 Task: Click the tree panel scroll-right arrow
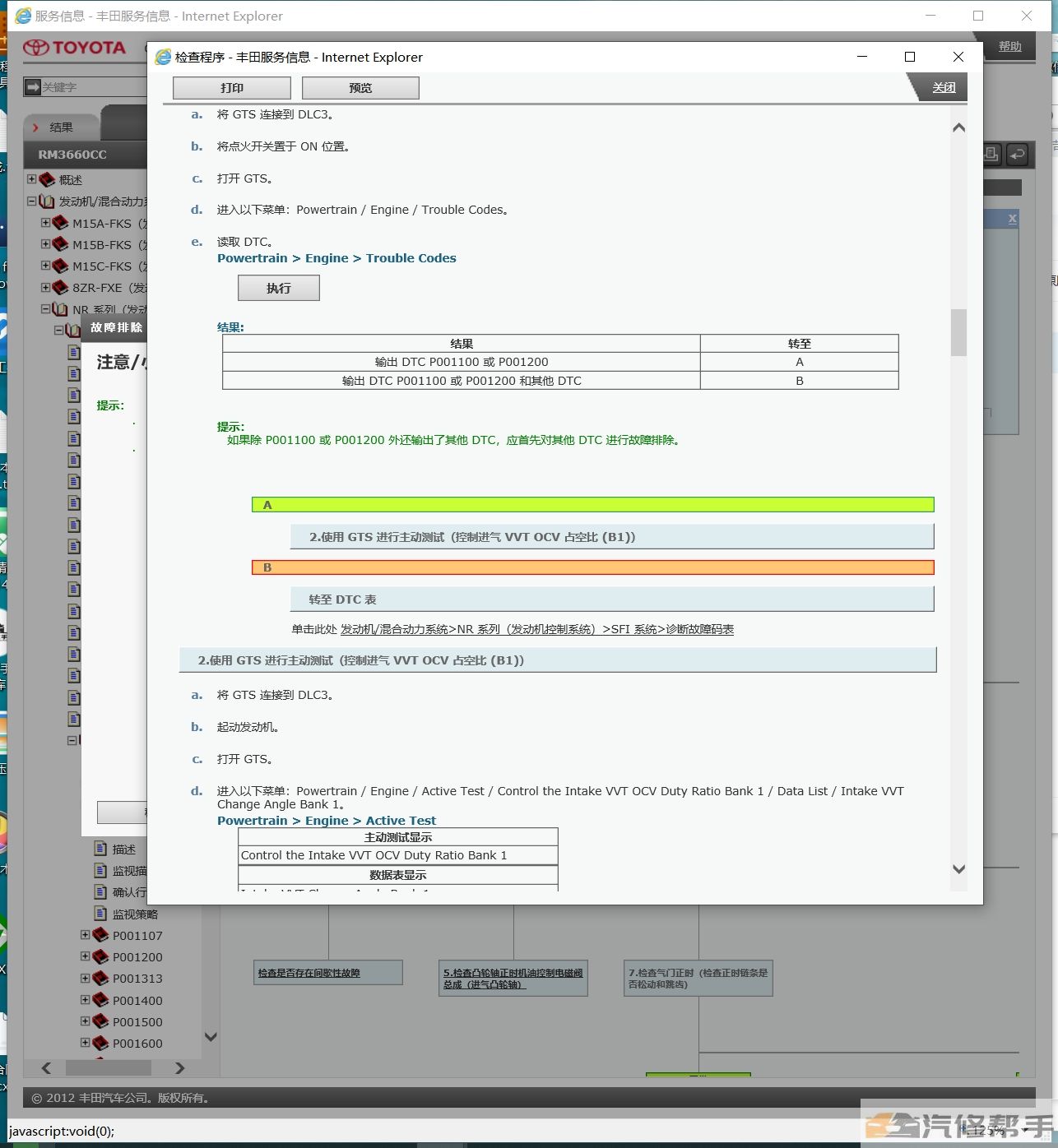click(x=179, y=1067)
